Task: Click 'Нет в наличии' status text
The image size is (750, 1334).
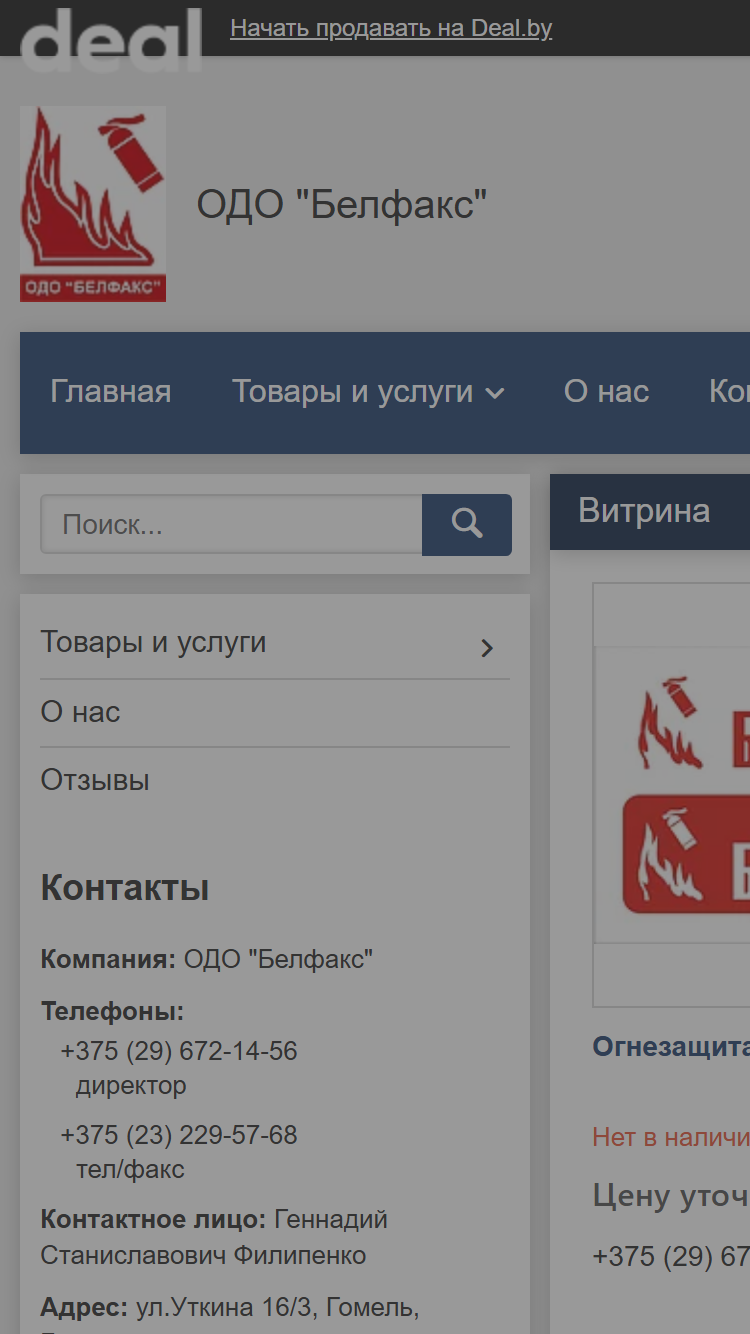Action: [x=671, y=1136]
